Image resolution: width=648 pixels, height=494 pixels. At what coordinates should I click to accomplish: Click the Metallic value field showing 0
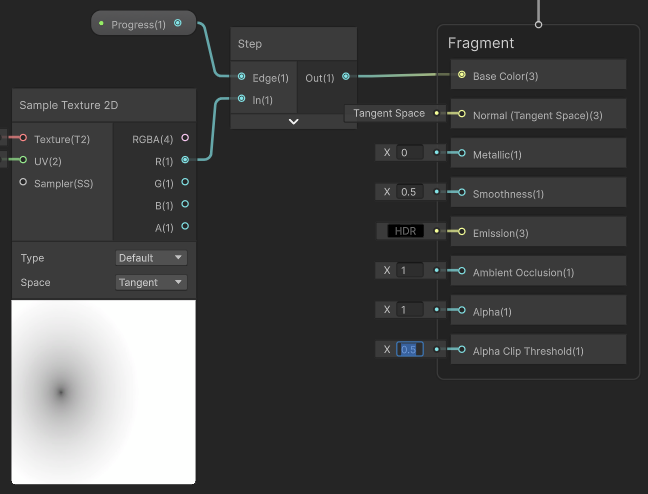click(x=410, y=153)
